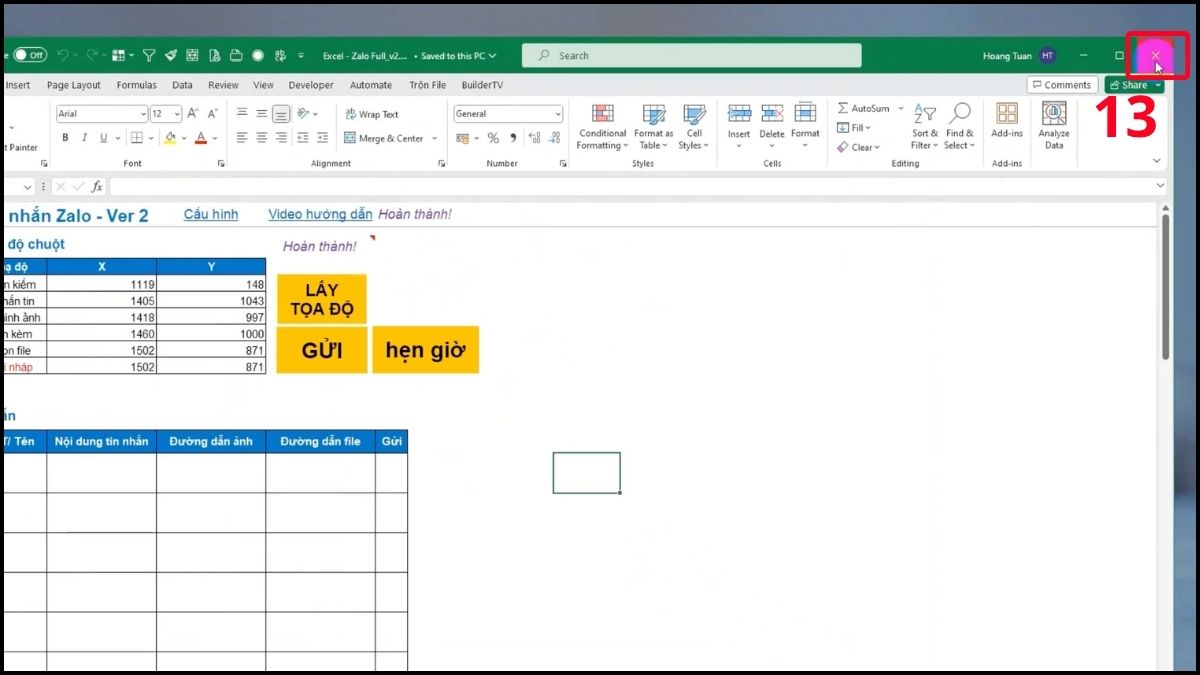Image resolution: width=1200 pixels, height=675 pixels.
Task: Switch to the Formulas tab
Action: (136, 86)
